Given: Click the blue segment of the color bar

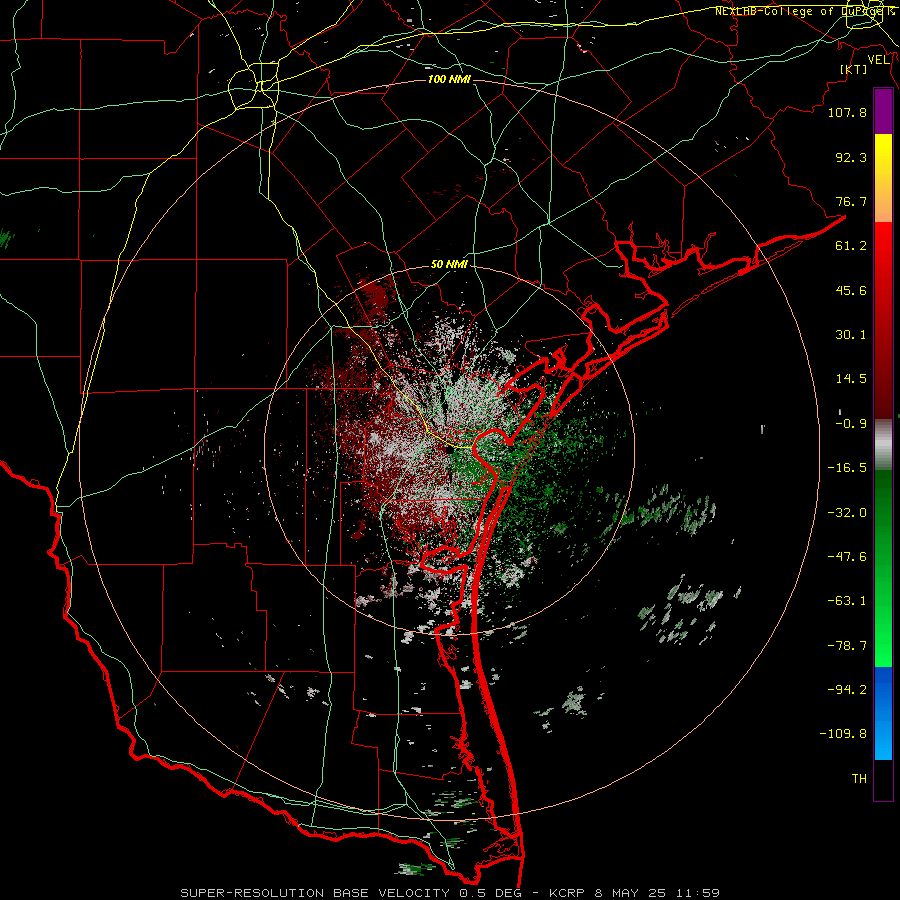Looking at the screenshot, I should (883, 713).
